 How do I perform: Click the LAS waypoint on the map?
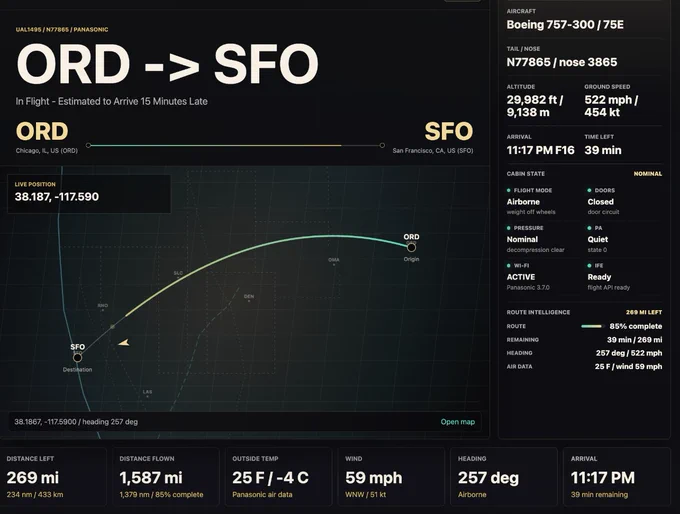[x=147, y=393]
